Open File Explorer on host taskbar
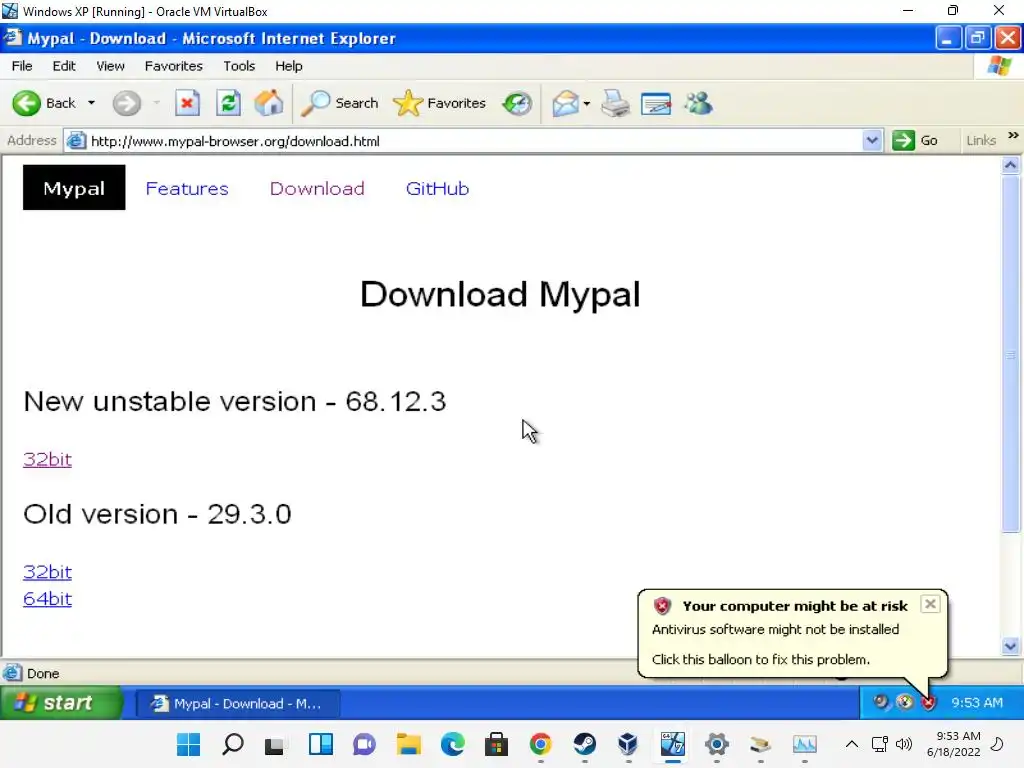Viewport: 1024px width, 768px height. (409, 744)
